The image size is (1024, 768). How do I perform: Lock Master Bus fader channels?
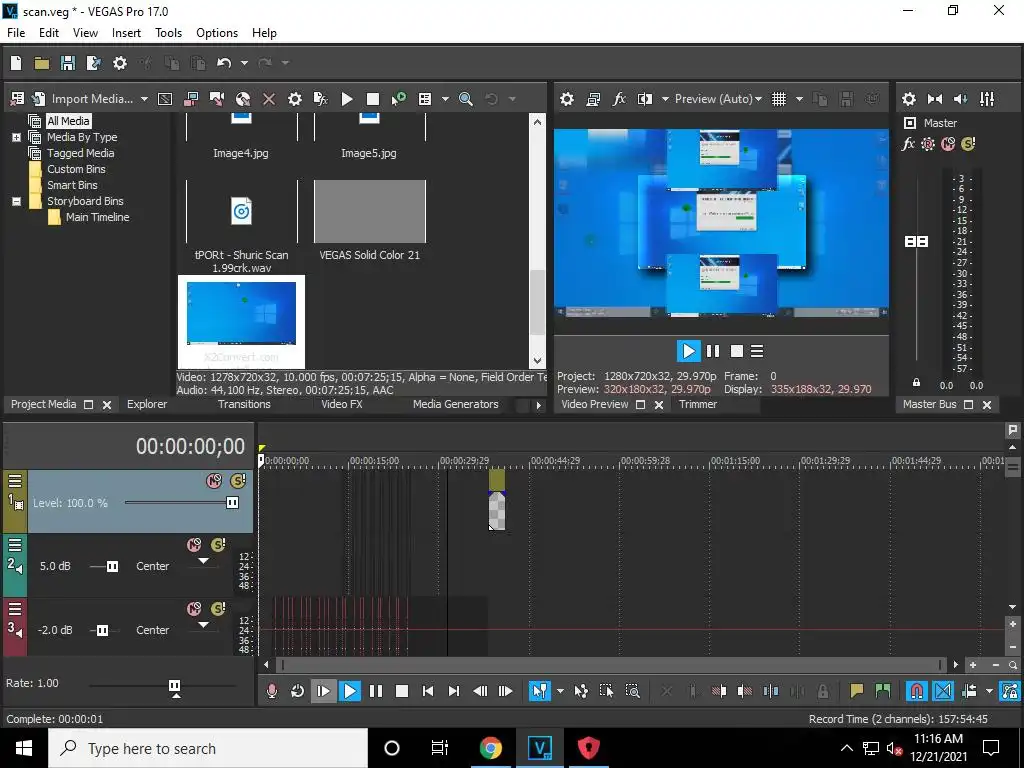tap(916, 383)
